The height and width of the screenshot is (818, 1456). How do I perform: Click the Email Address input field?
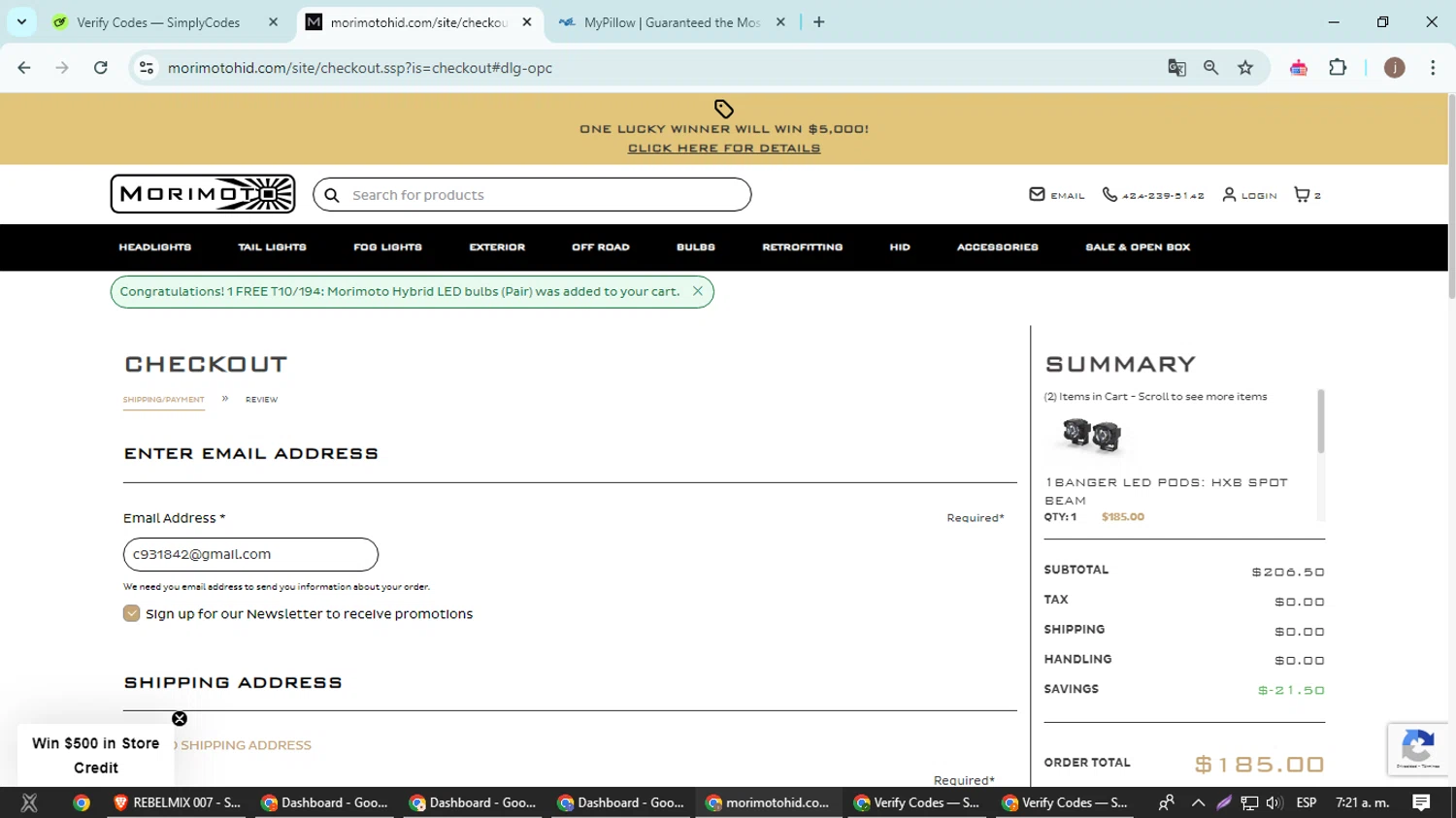pyautogui.click(x=250, y=554)
